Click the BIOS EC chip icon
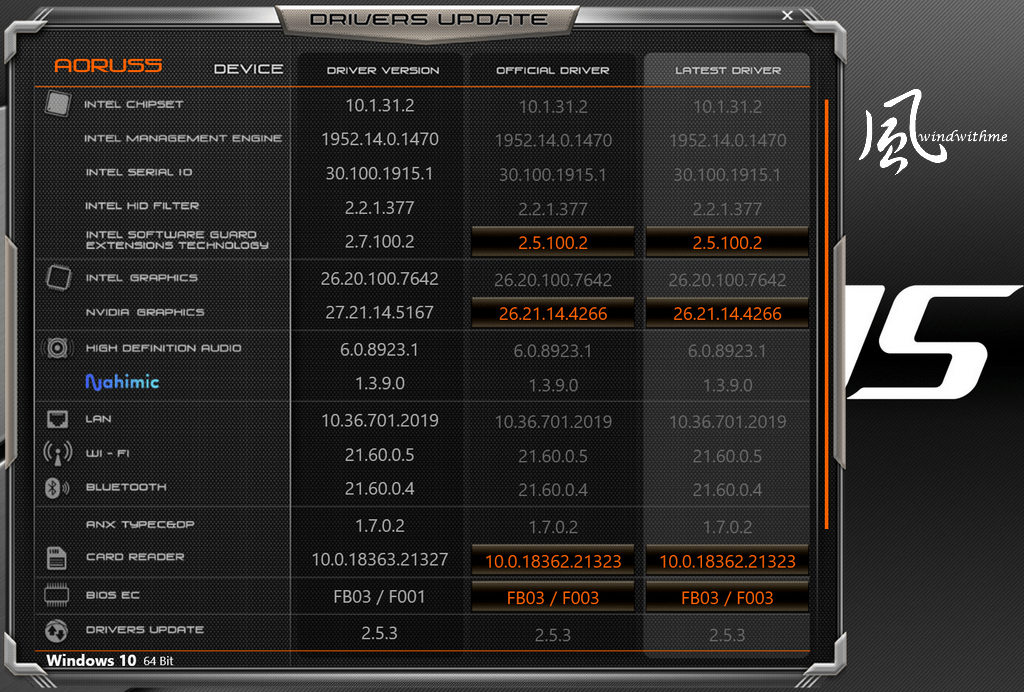1024x692 pixels. click(56, 595)
